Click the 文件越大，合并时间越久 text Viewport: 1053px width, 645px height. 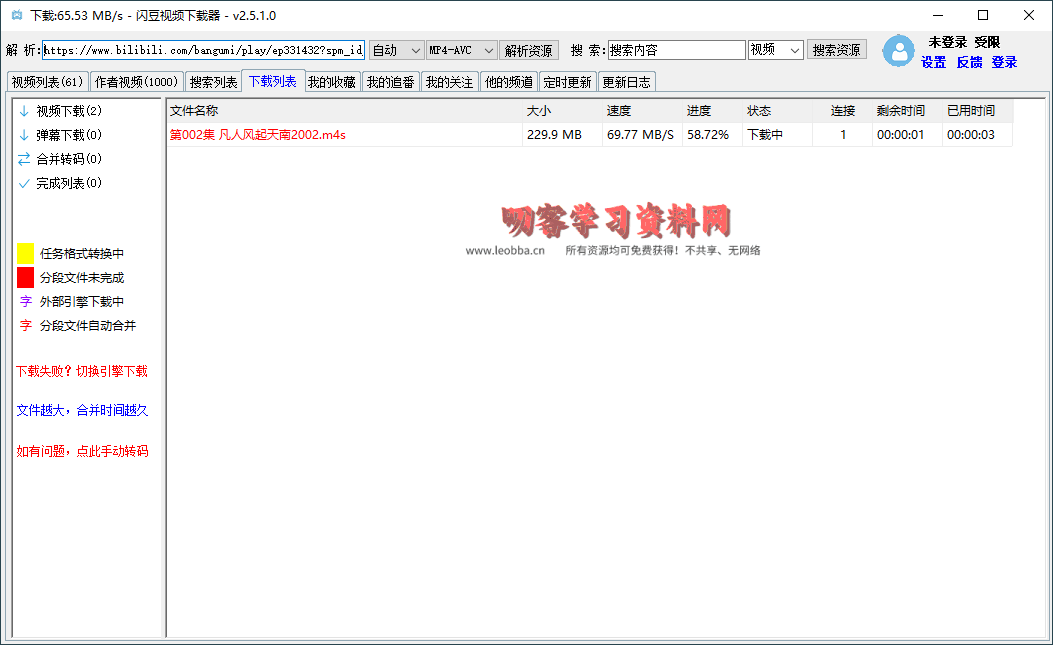point(82,411)
